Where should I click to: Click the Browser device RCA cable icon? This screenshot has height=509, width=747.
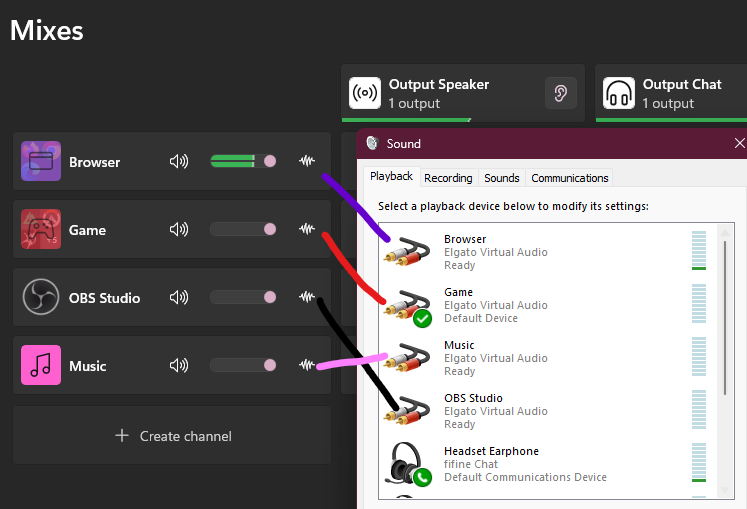(407, 251)
